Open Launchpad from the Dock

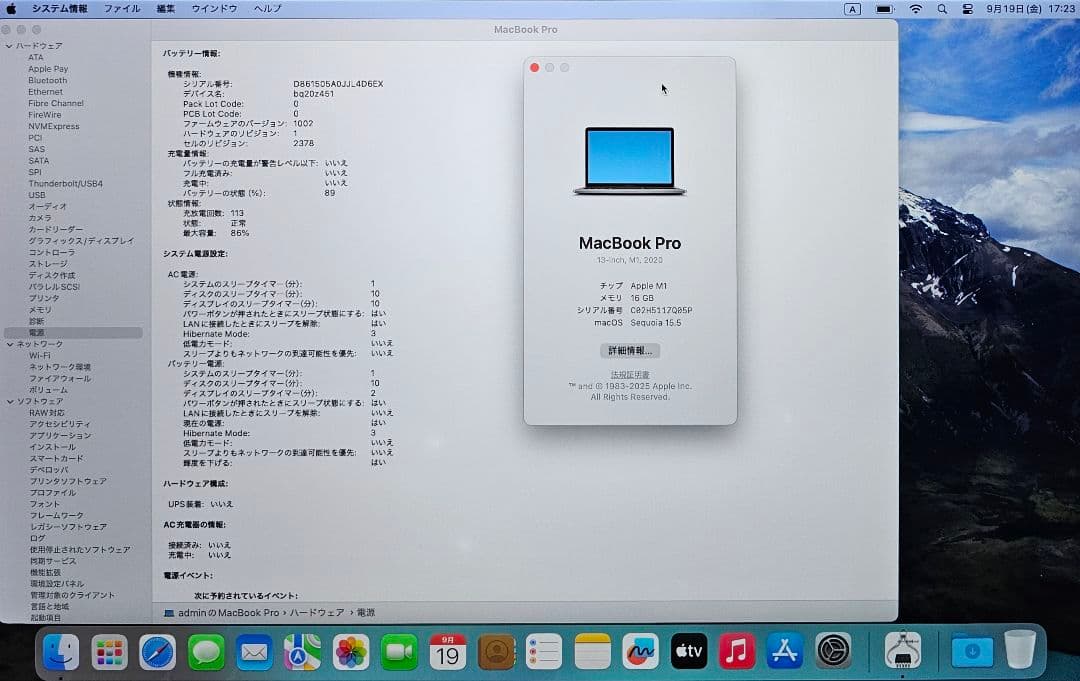110,655
